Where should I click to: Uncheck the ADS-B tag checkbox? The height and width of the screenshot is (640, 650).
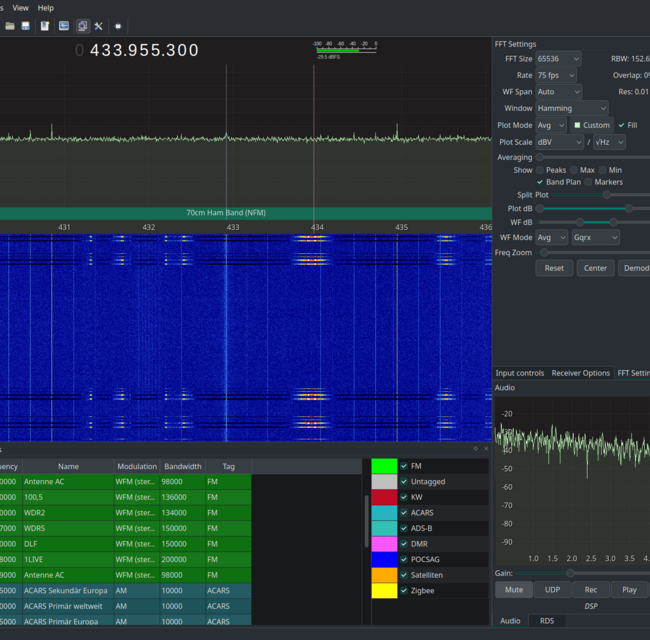pos(404,528)
